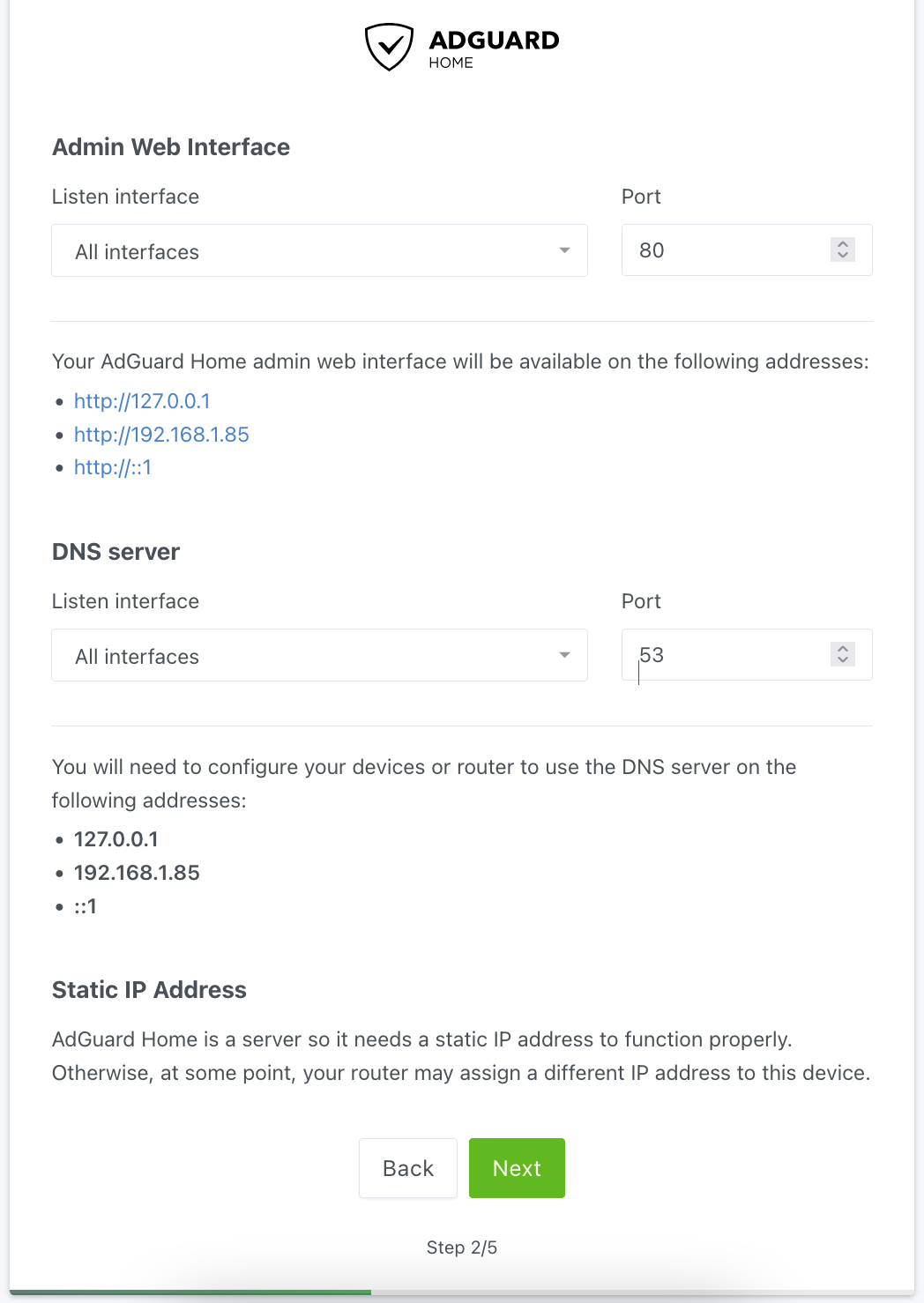Focus the DNS server port field
This screenshot has width=924, height=1303.
pyautogui.click(x=747, y=655)
